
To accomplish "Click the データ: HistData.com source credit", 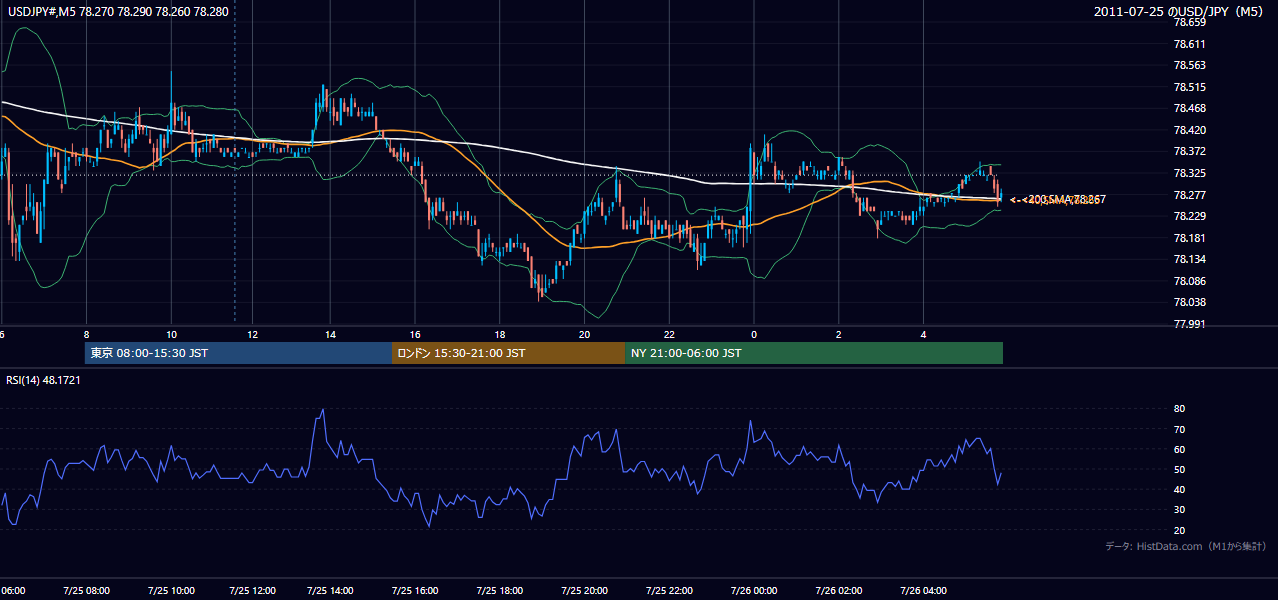I will 1186,546.
